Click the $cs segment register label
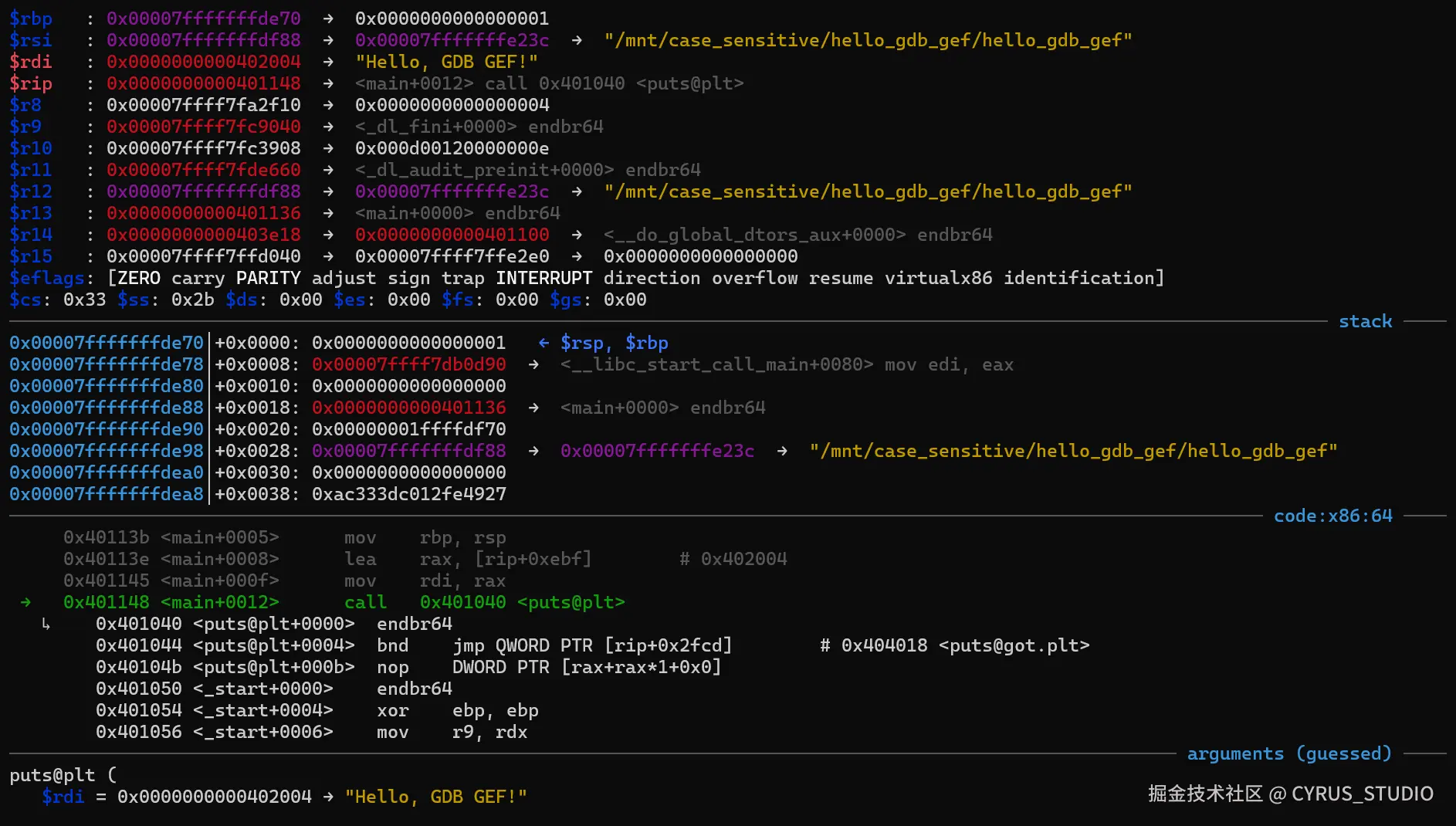Image resolution: width=1456 pixels, height=826 pixels. tap(26, 300)
